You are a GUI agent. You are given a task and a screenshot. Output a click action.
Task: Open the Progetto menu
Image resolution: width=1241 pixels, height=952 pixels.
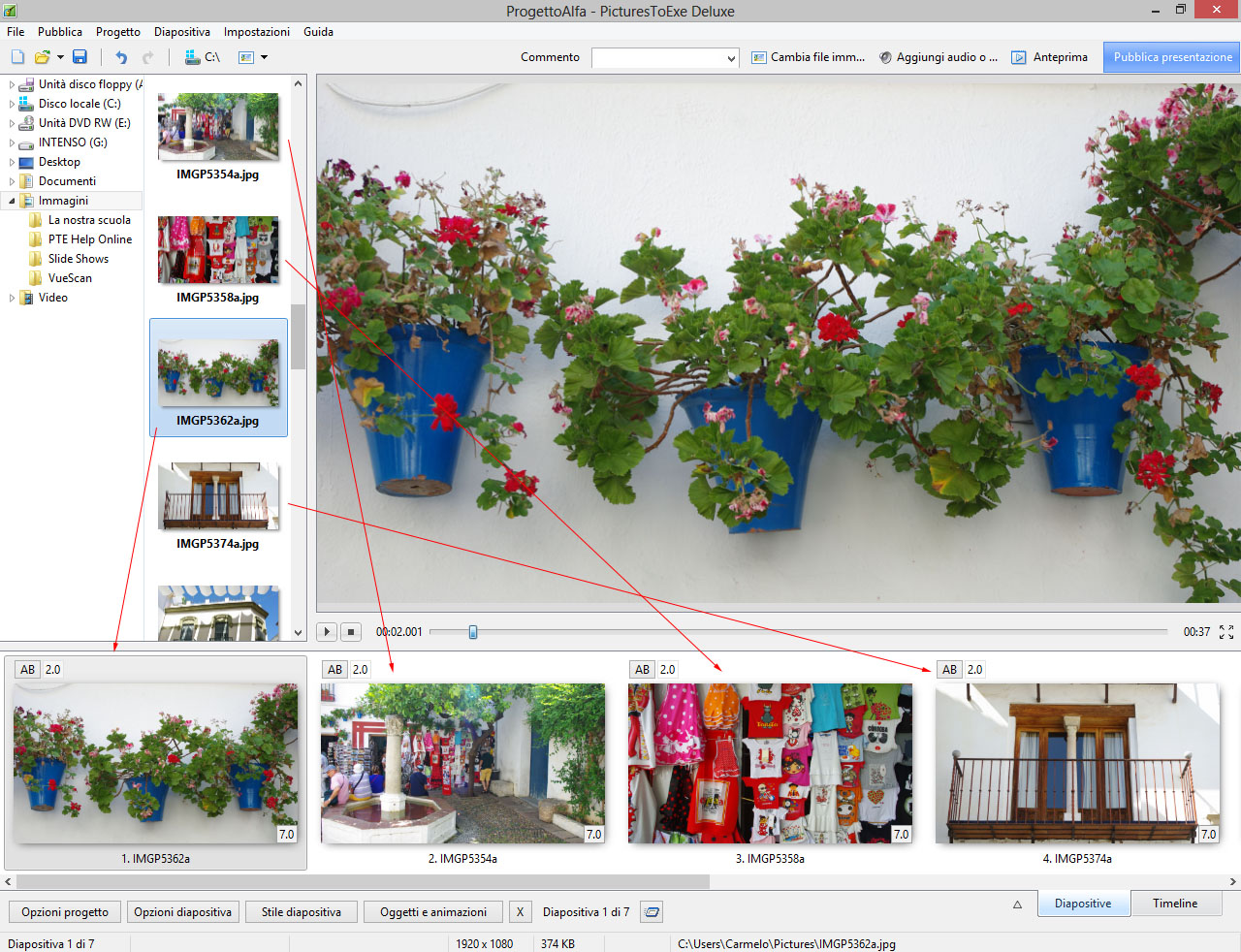tap(117, 32)
